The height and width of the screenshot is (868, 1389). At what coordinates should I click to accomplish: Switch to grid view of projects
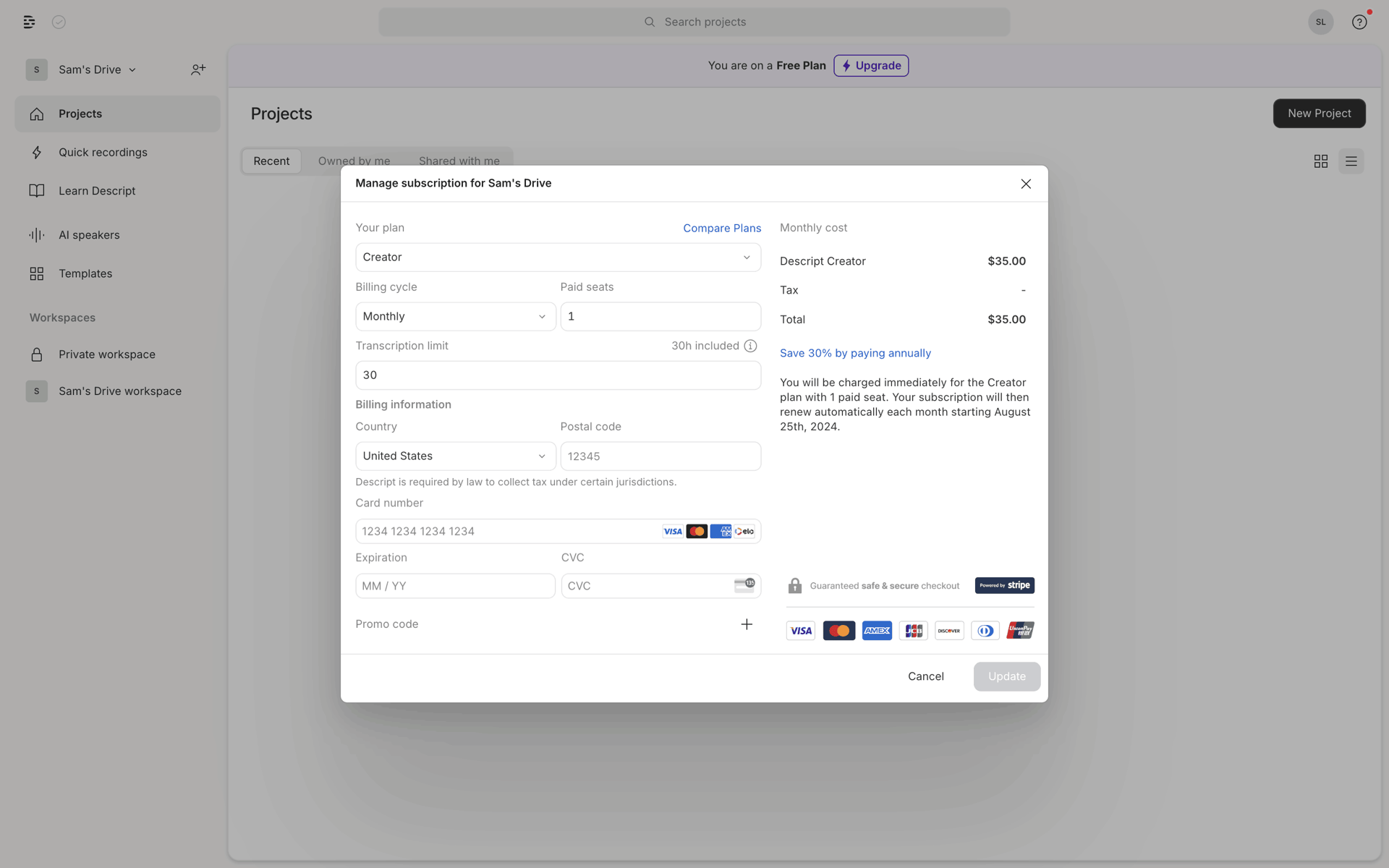pos(1320,161)
